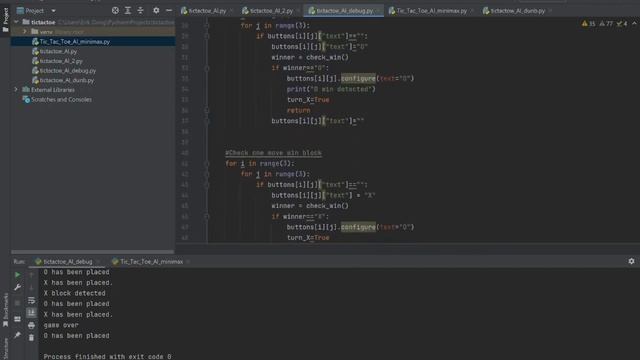Click Up the Stack Trace arrow
This screenshot has width=640, height=360.
31,275
